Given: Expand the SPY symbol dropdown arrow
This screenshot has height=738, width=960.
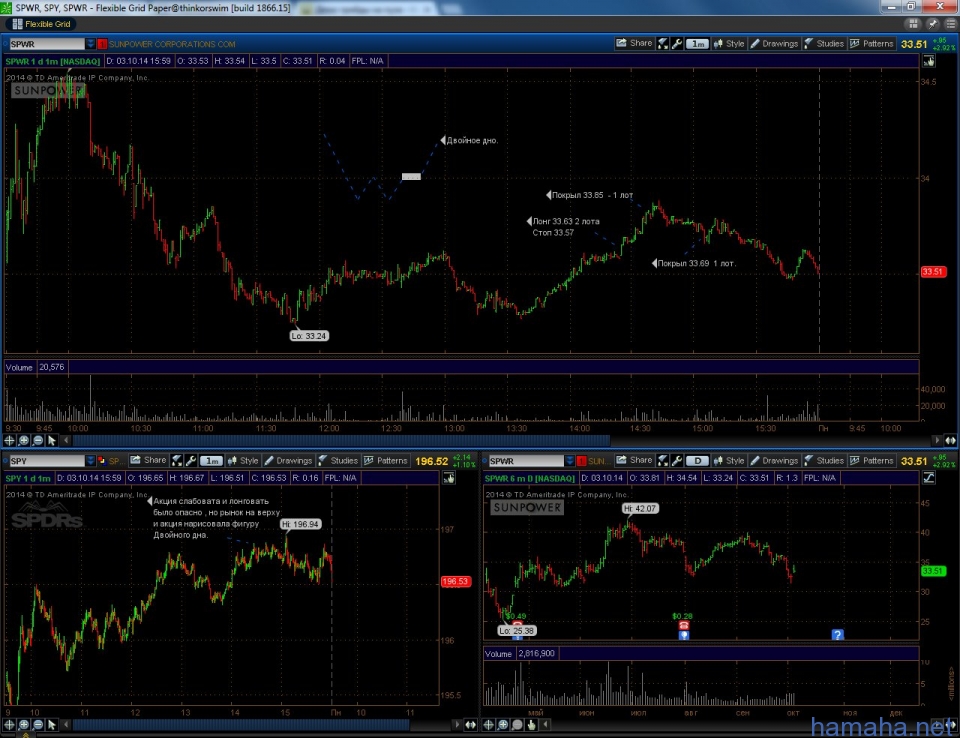Looking at the screenshot, I should pyautogui.click(x=90, y=461).
